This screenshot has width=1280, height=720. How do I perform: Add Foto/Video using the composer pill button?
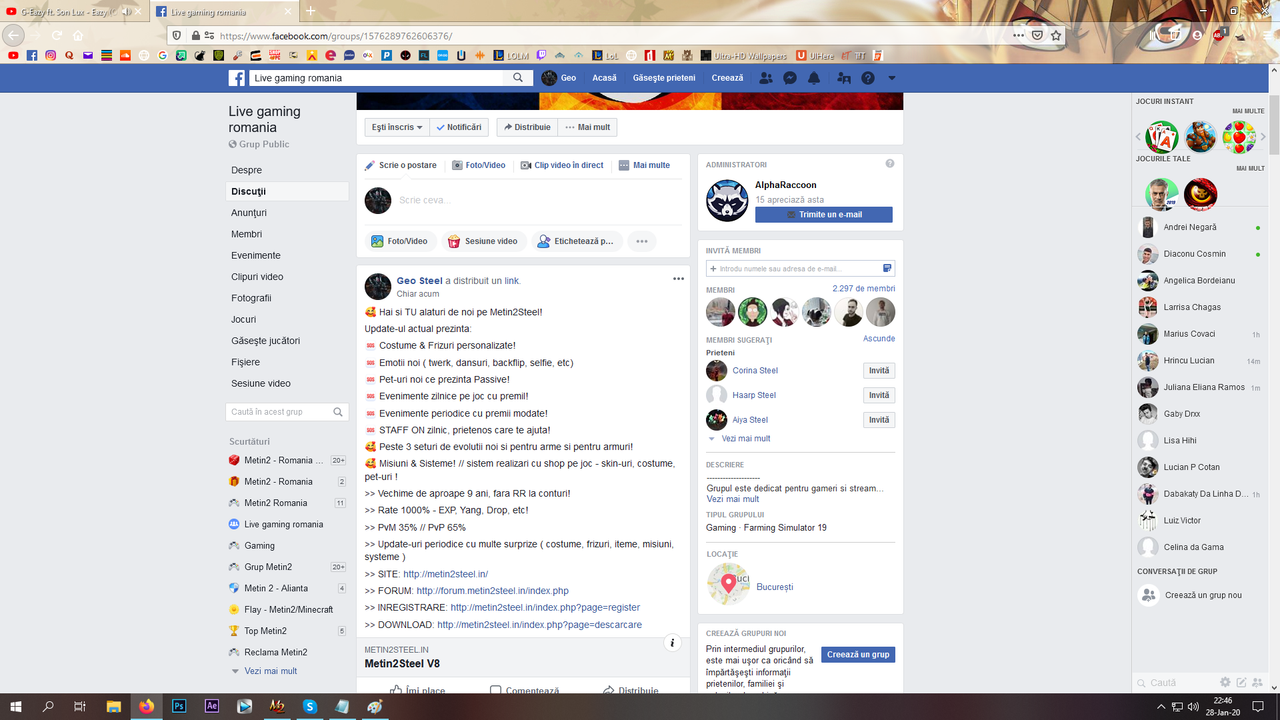(x=399, y=241)
